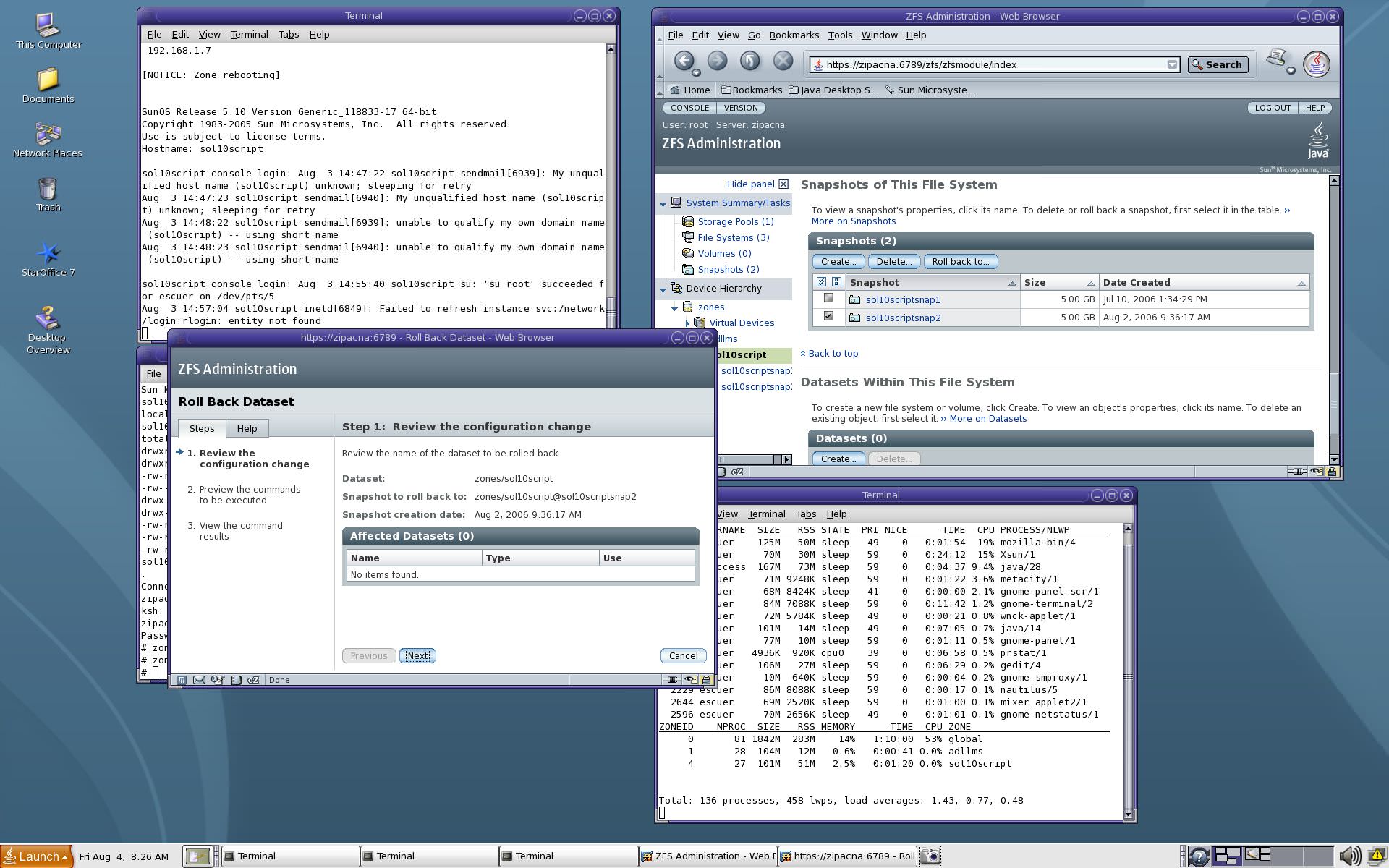Click the browser Back arrow icon

click(x=684, y=61)
